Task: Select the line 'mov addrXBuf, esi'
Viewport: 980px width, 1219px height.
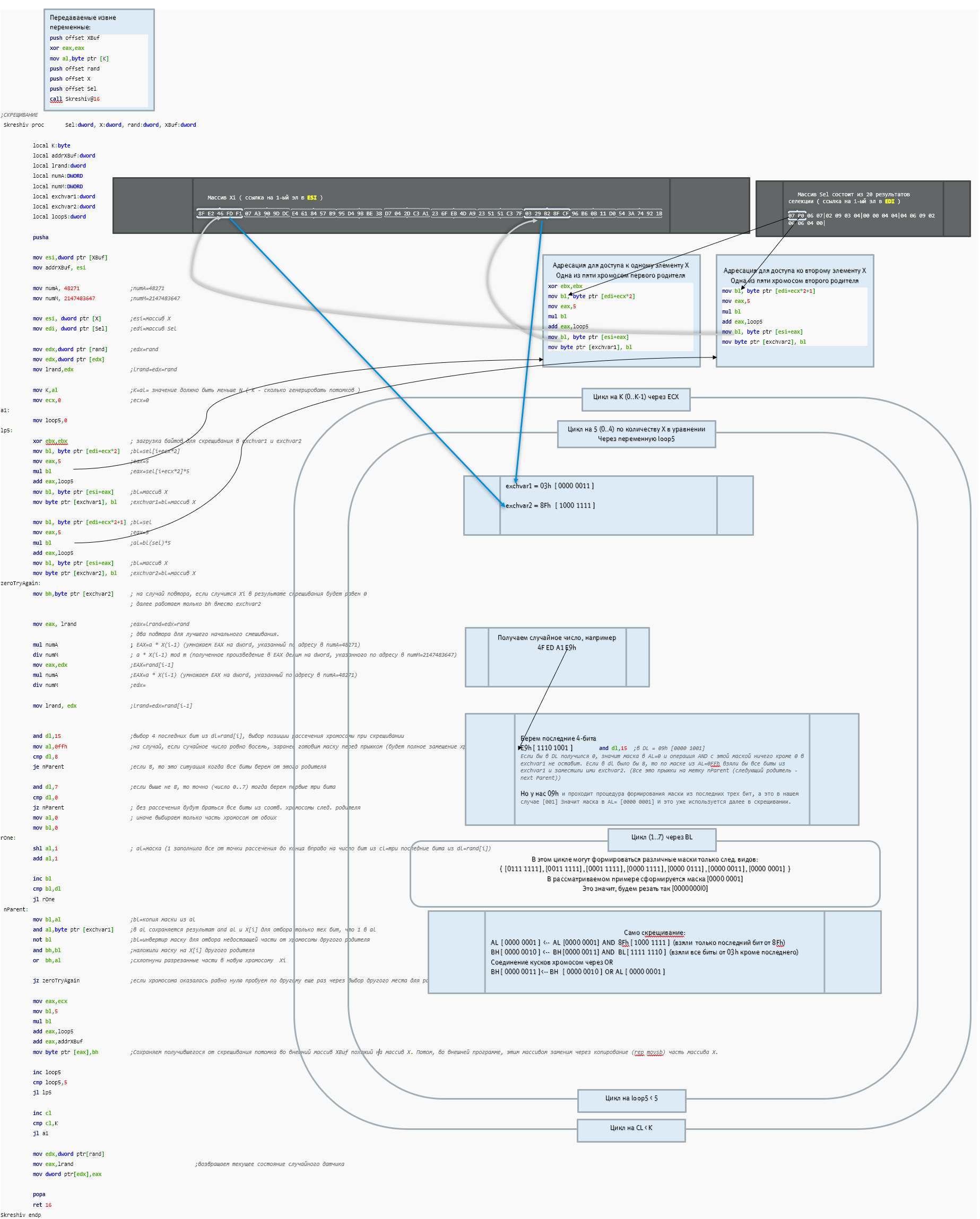Action: click(59, 267)
